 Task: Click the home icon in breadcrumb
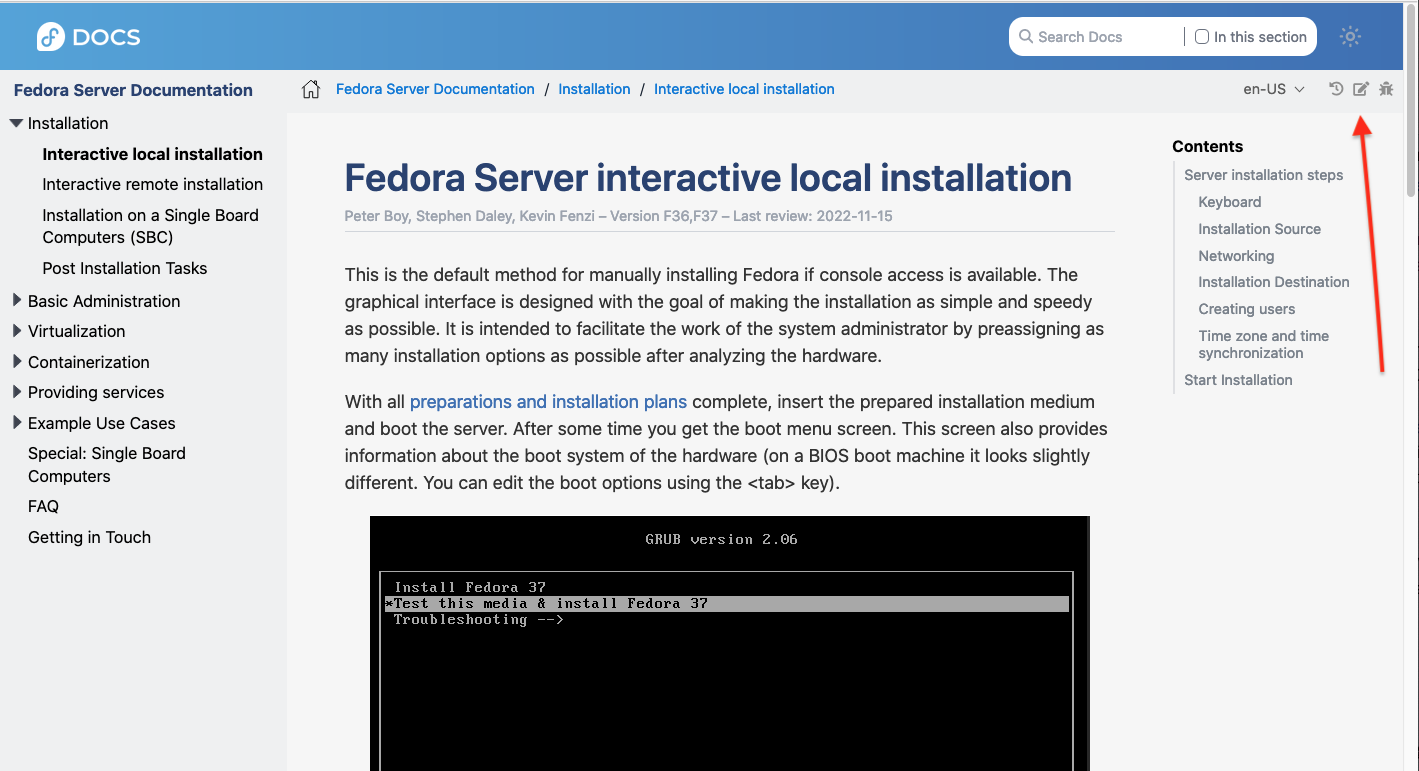pos(311,89)
